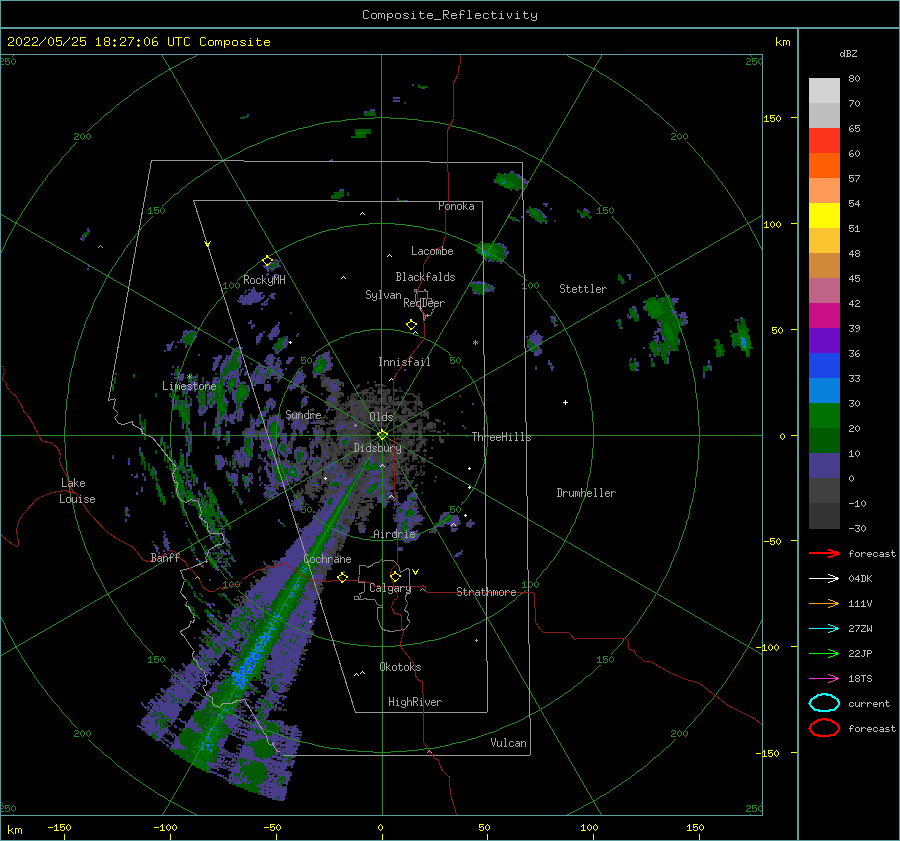The image size is (900, 841).
Task: Click the Vulcan label
Action: coord(508,743)
